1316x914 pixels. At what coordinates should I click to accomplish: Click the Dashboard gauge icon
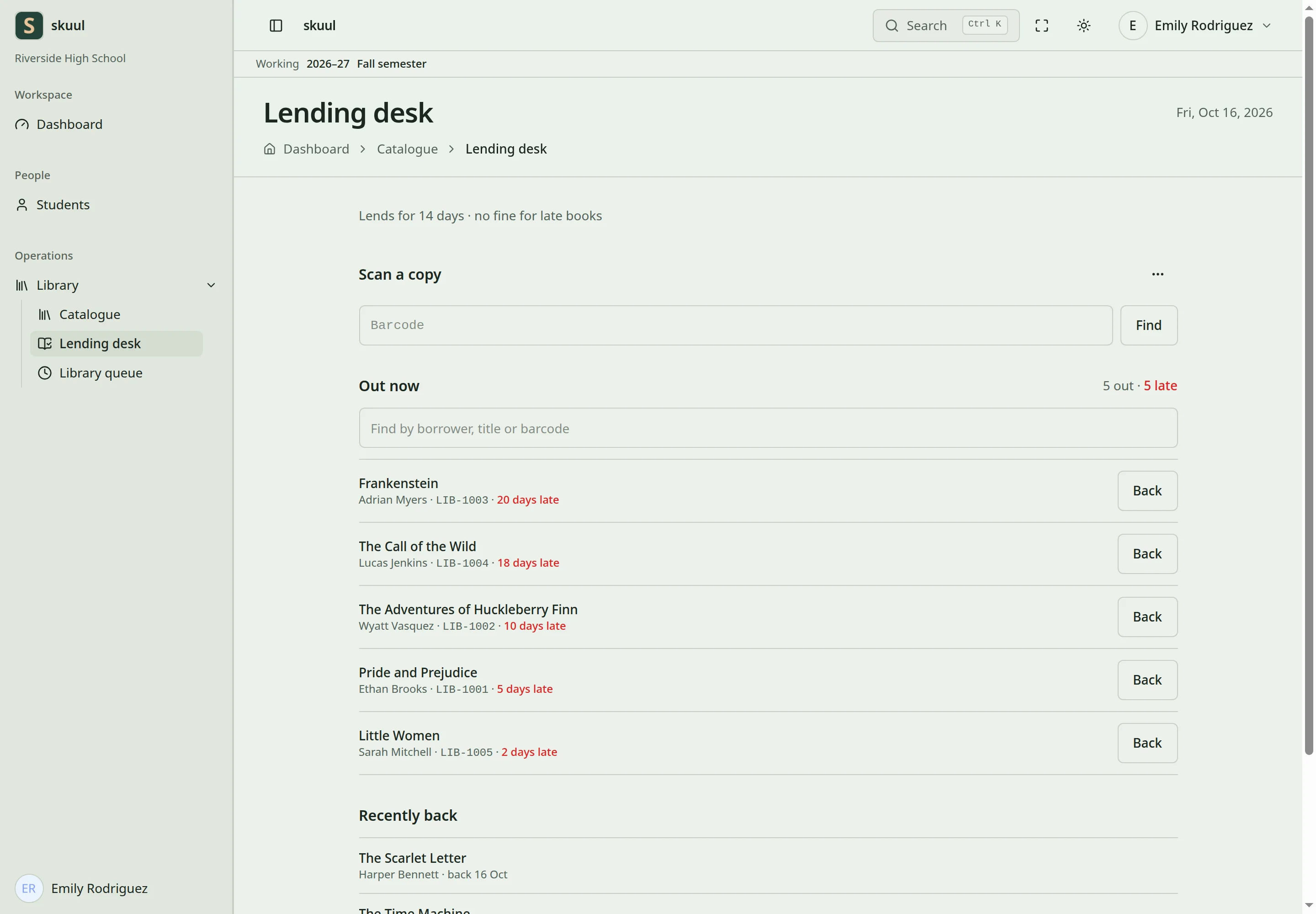click(x=22, y=124)
